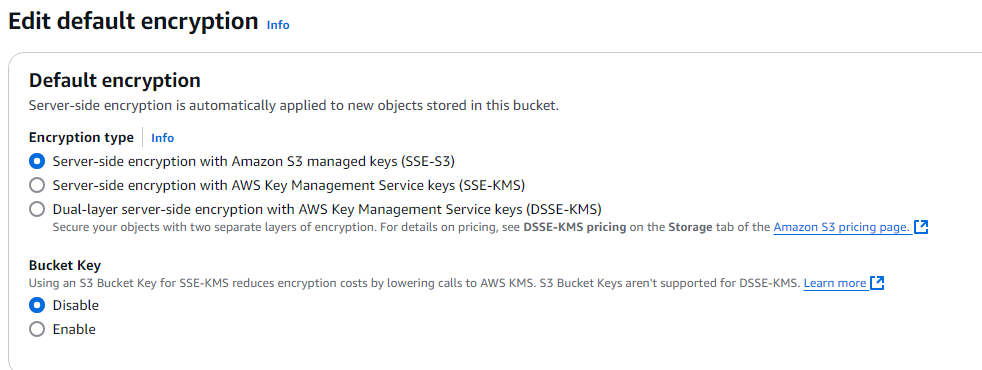Open Info link next to Edit default encryption
The image size is (982, 370).
pyautogui.click(x=278, y=25)
